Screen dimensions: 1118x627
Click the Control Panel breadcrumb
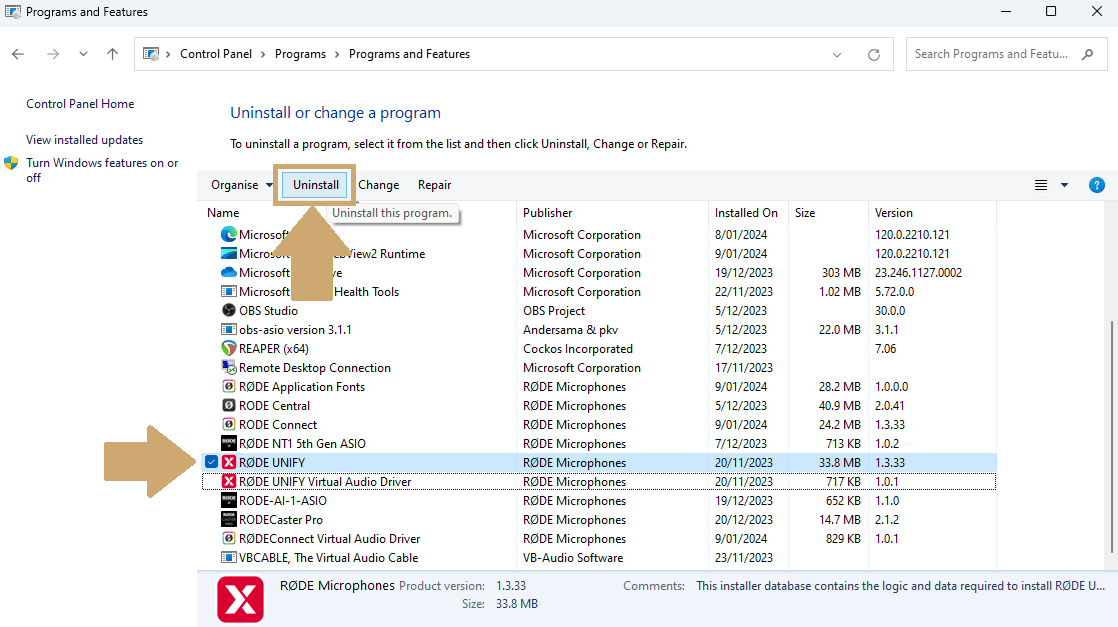[215, 54]
